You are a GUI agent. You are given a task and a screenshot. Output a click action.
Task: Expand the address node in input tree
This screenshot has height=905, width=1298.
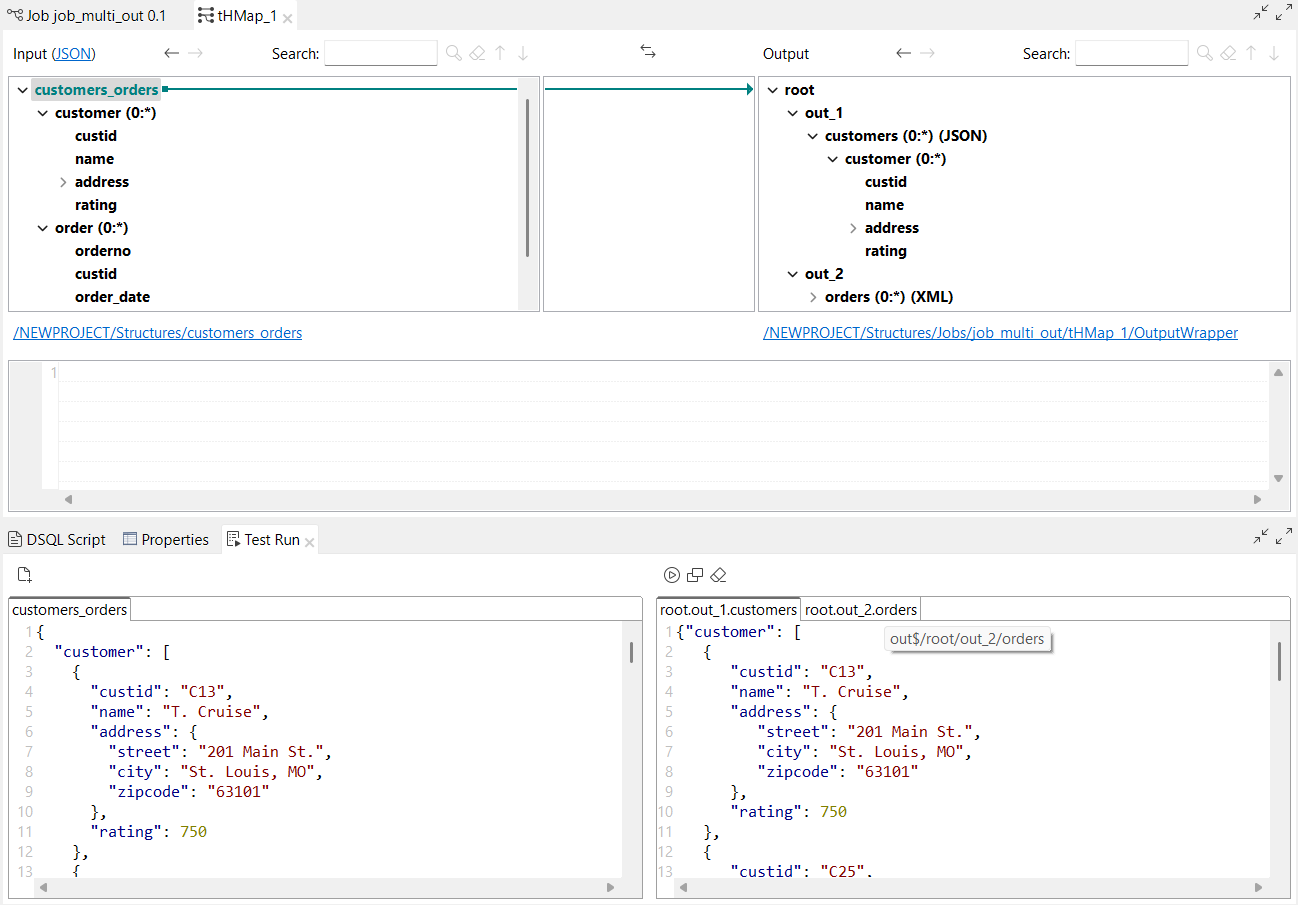[61, 181]
